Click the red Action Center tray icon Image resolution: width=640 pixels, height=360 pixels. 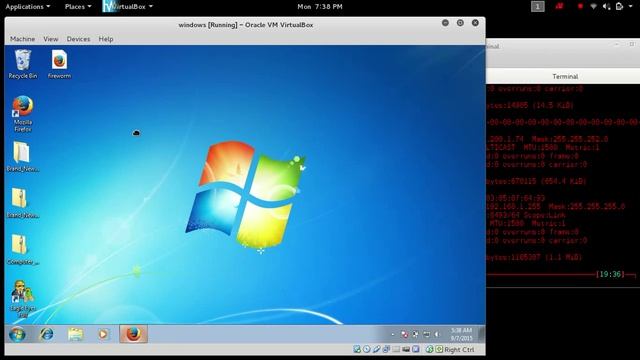404,334
